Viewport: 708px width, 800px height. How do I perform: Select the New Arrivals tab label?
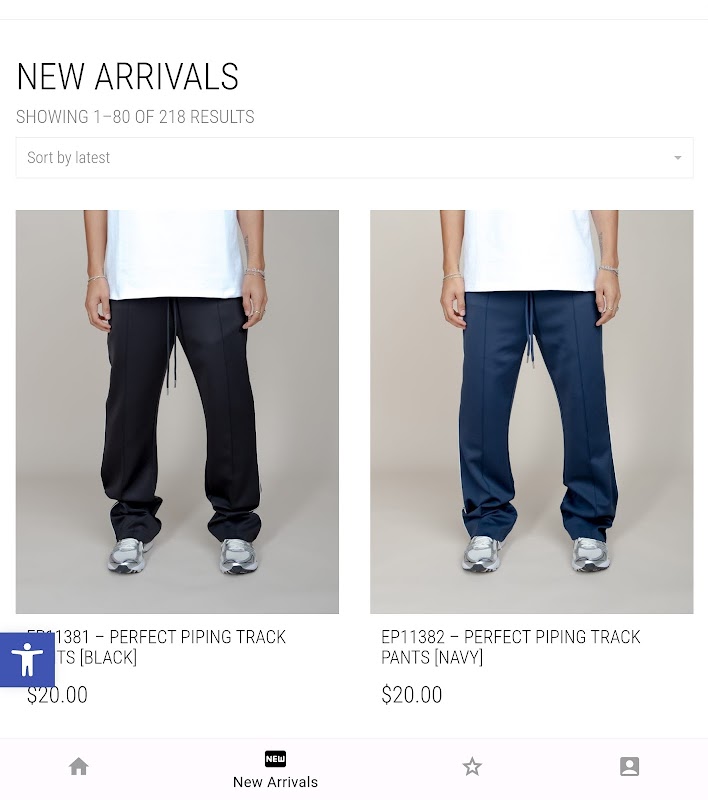(275, 782)
